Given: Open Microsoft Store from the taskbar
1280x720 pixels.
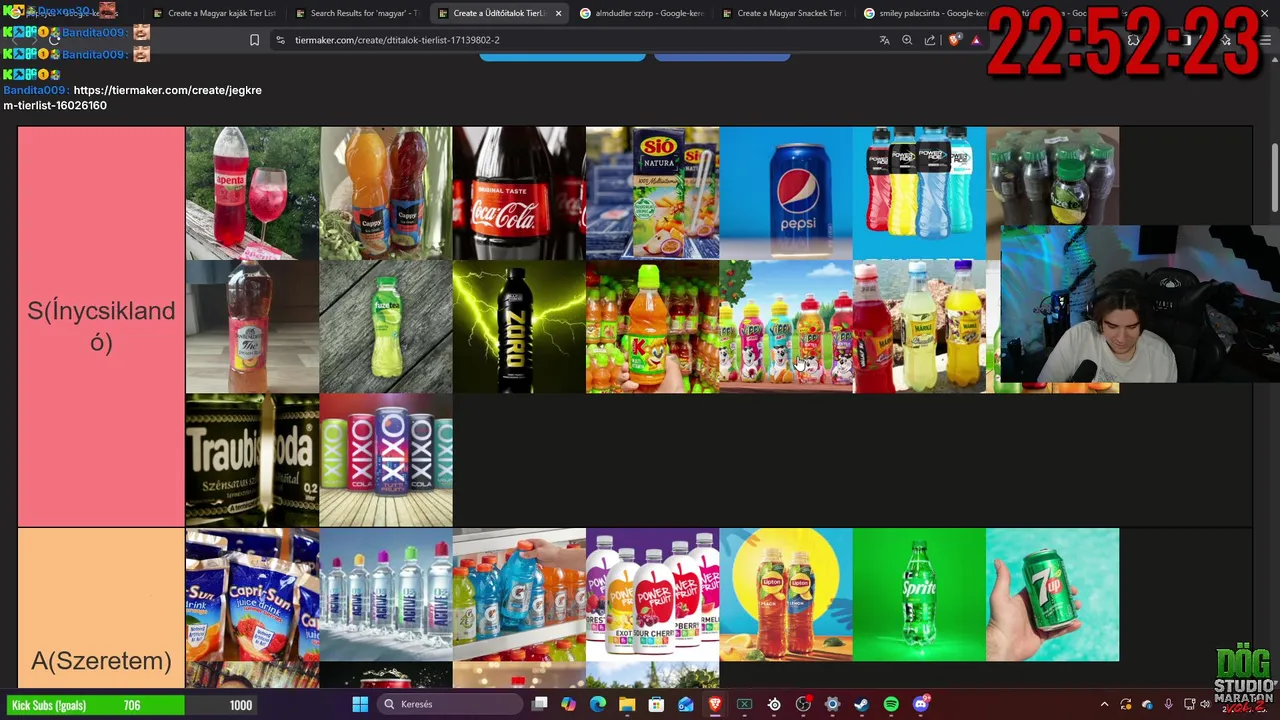Looking at the screenshot, I should (657, 704).
